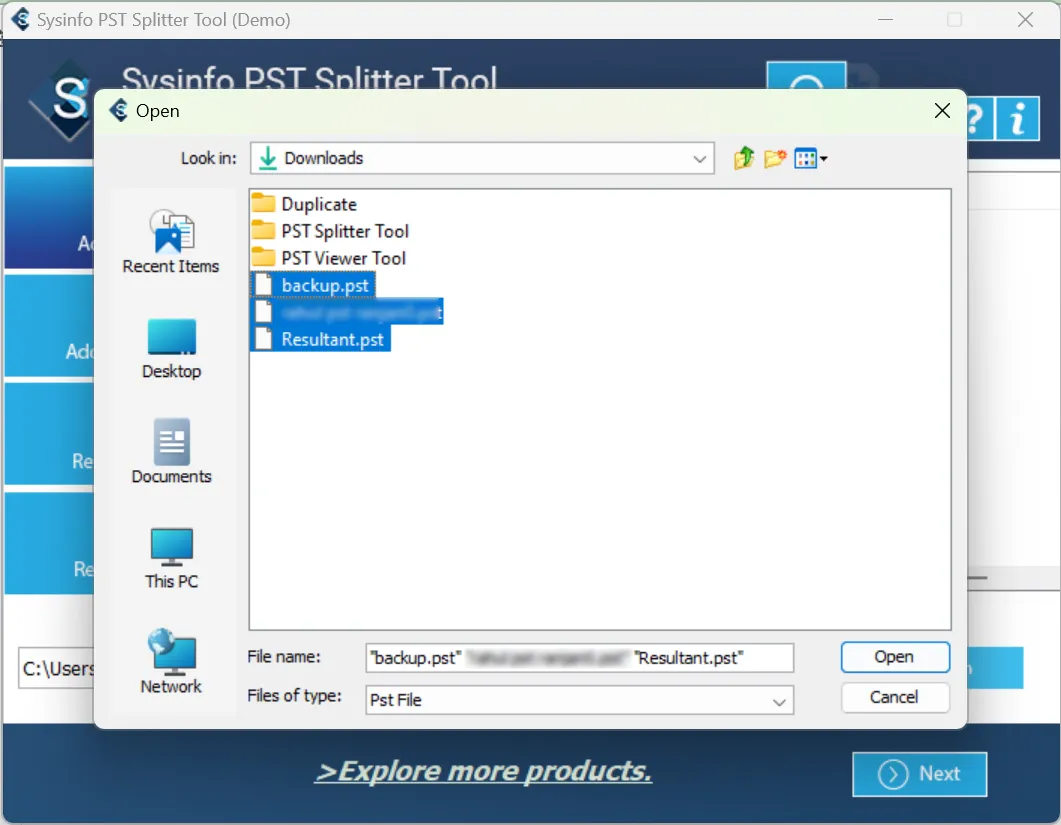Image resolution: width=1061 pixels, height=825 pixels.
Task: Open the view menu grid icon
Action: coord(810,158)
